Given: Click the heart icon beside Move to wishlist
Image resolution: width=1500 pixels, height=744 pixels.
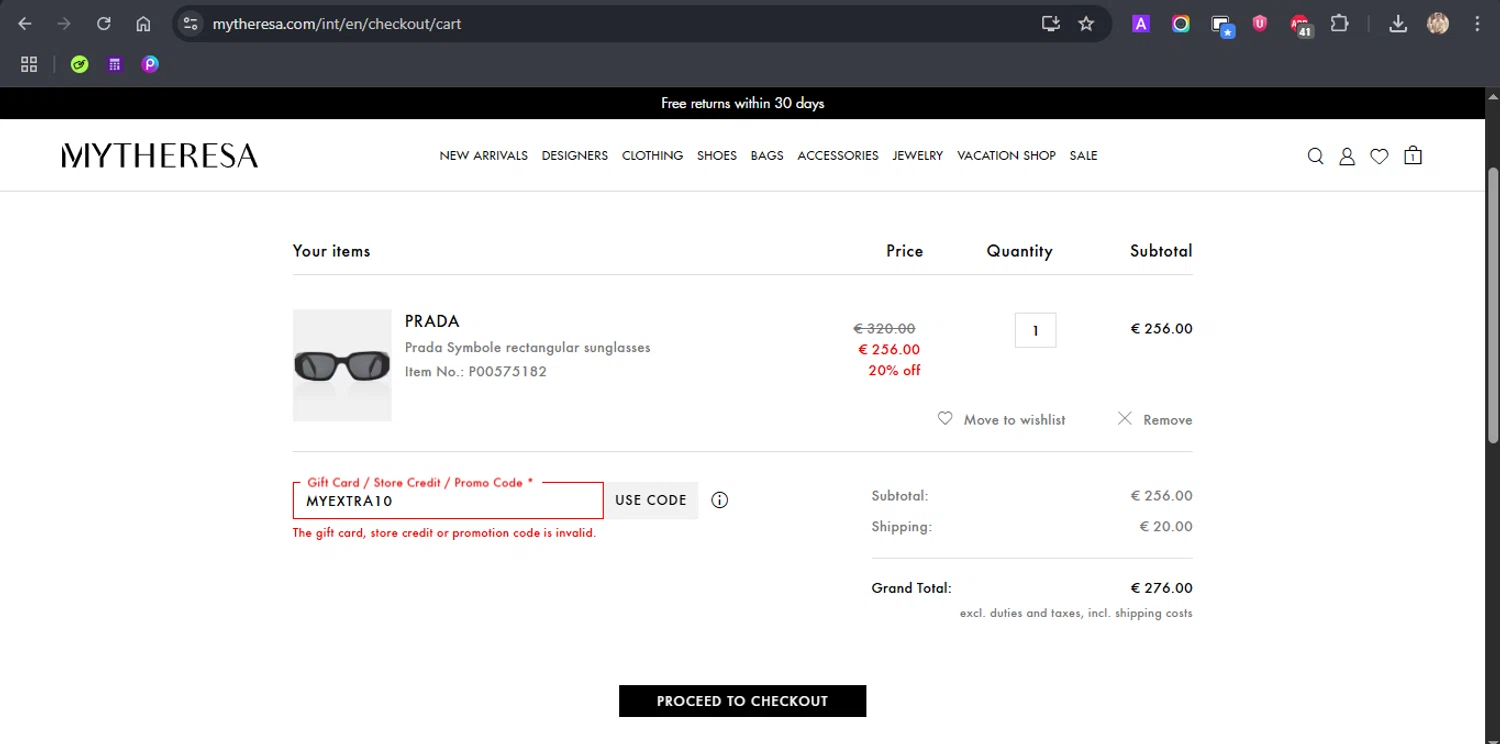Looking at the screenshot, I should click(x=945, y=419).
